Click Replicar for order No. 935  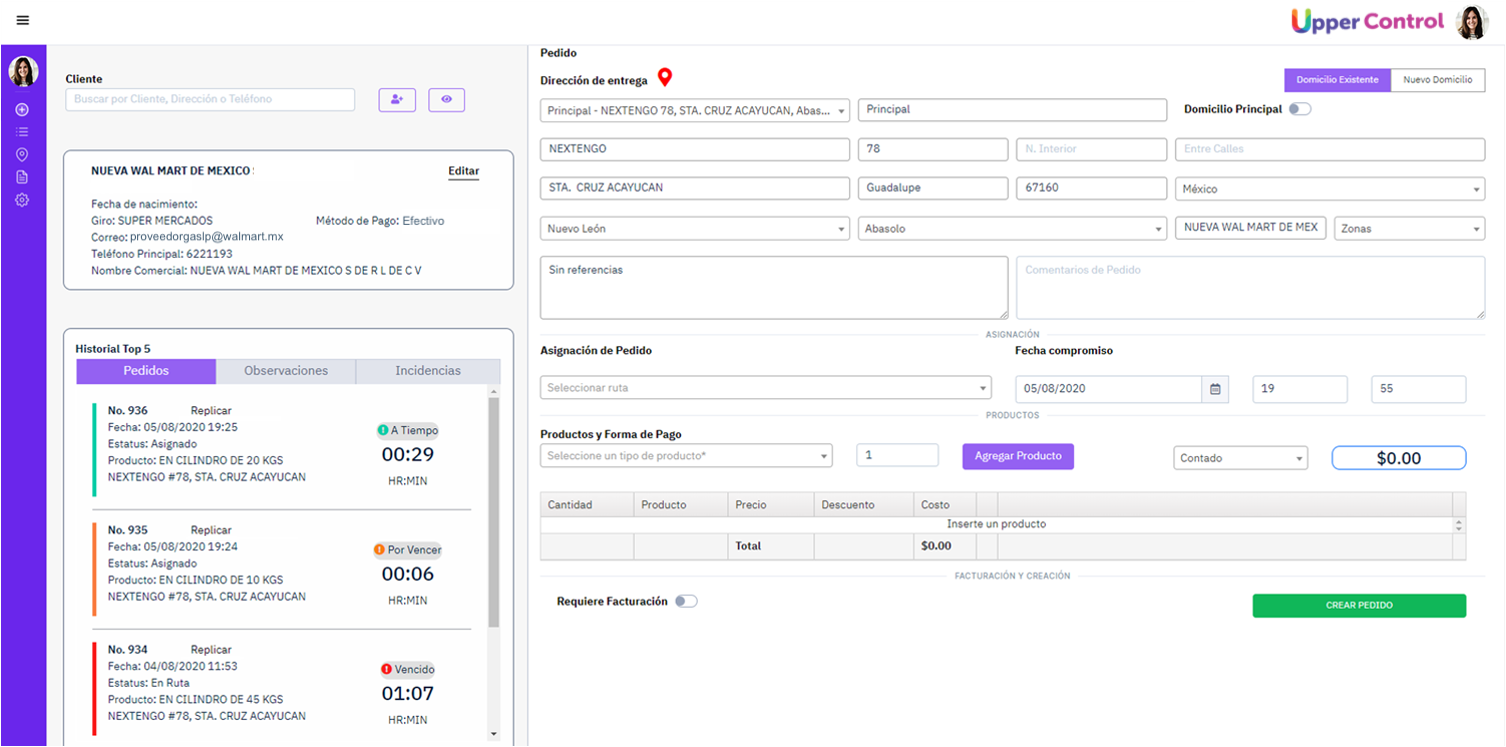click(x=211, y=530)
